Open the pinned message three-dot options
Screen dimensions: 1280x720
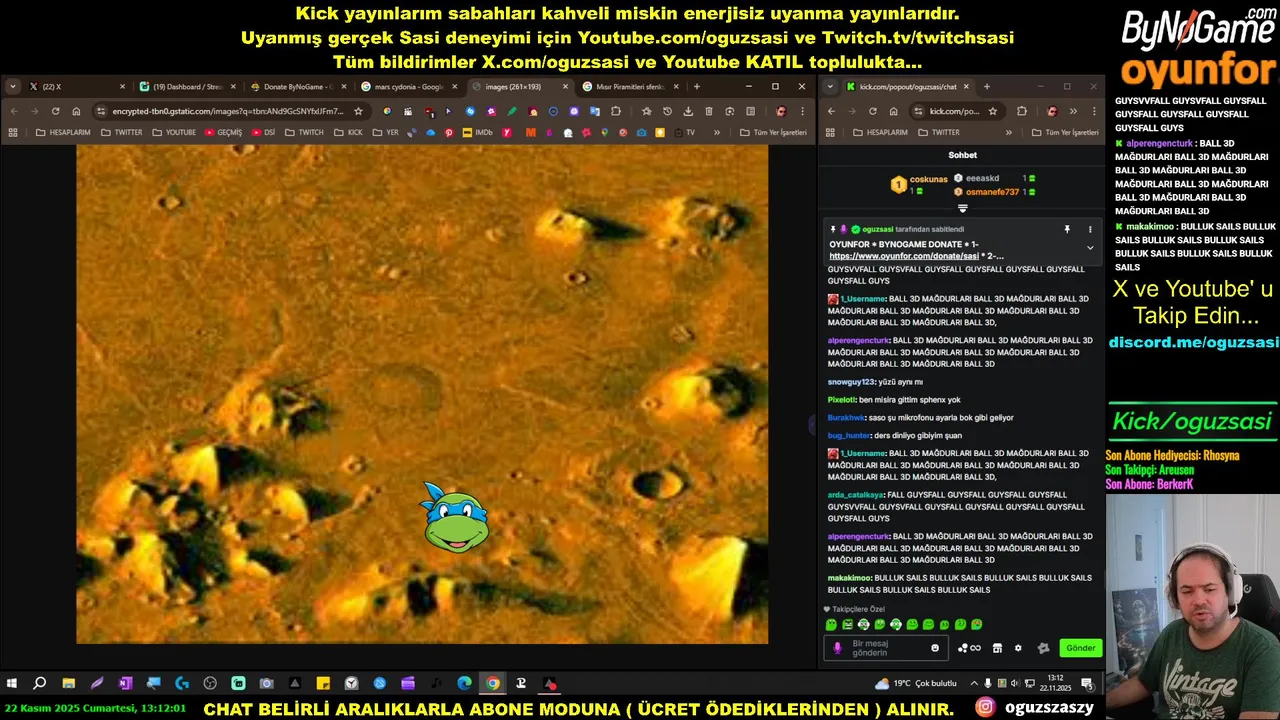pyautogui.click(x=1090, y=229)
